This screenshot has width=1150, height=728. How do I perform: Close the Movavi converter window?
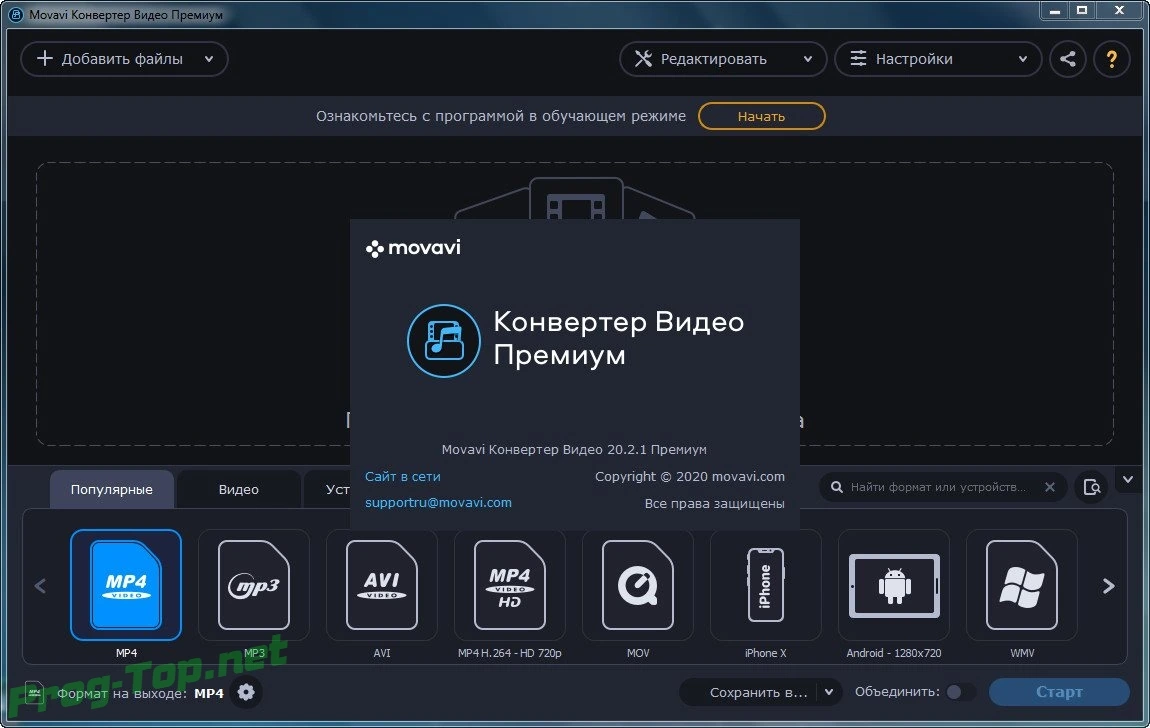[x=1120, y=10]
